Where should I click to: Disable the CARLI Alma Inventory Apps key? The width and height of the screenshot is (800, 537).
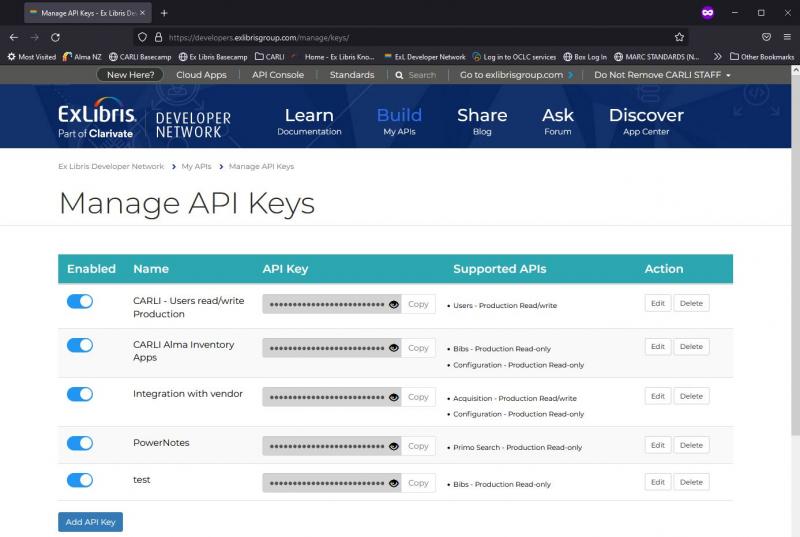point(80,345)
